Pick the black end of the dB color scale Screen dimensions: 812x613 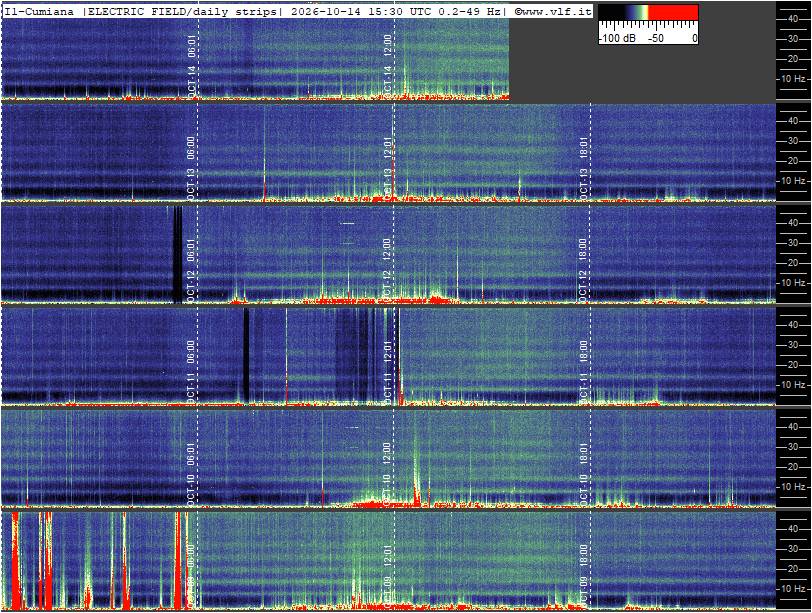pyautogui.click(x=612, y=12)
